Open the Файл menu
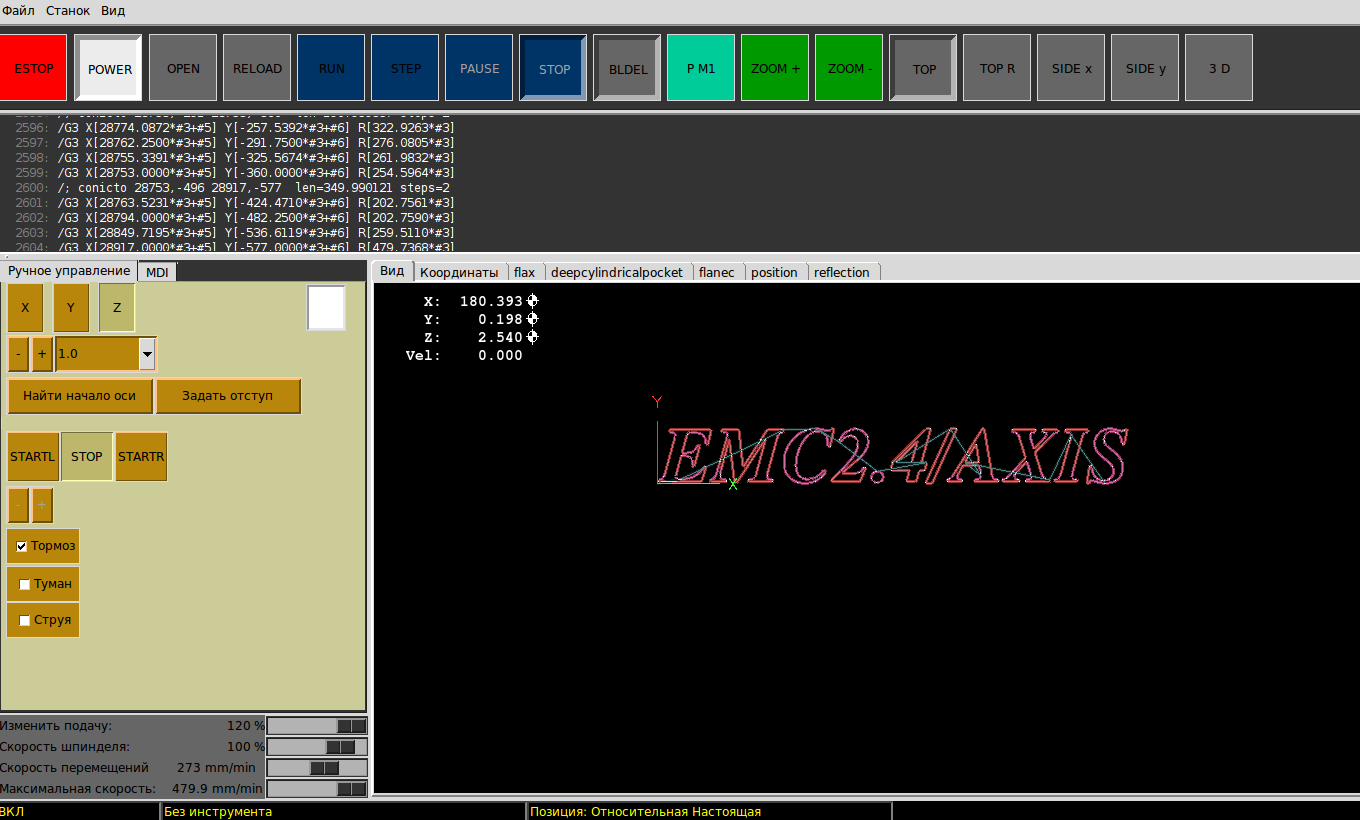This screenshot has height=820, width=1360. pos(18,11)
